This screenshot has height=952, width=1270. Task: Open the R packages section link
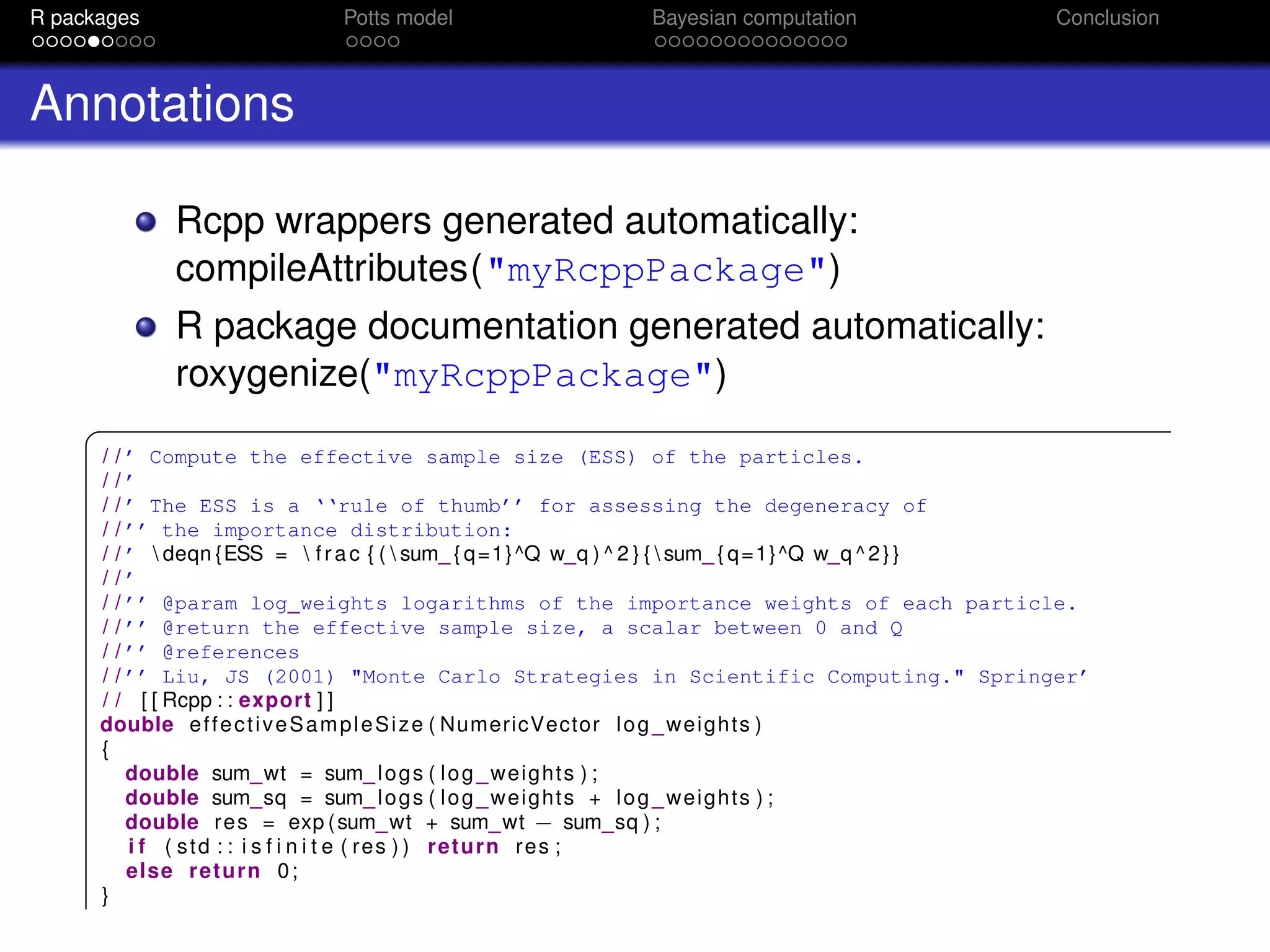point(85,18)
